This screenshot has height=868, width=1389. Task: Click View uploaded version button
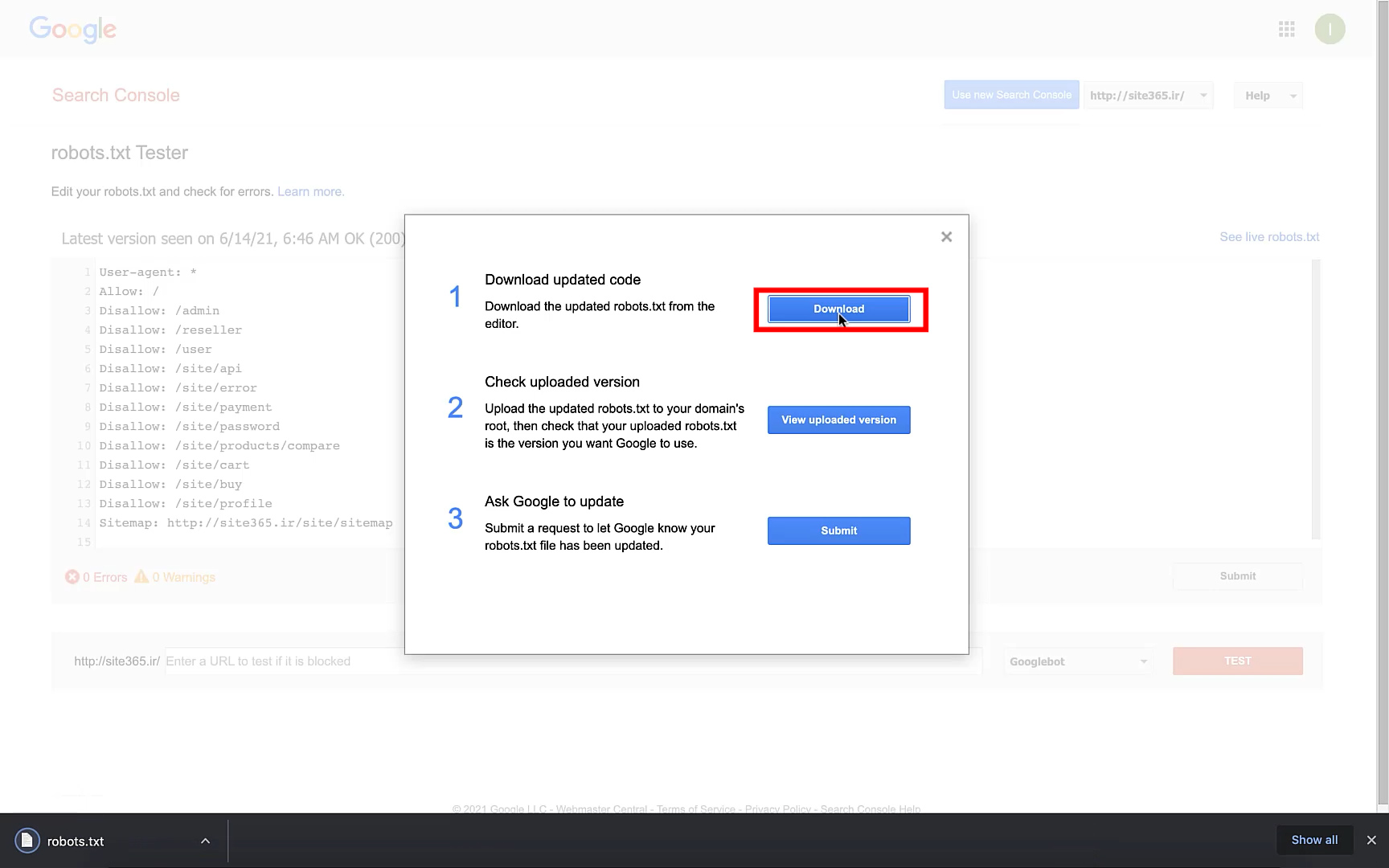(838, 420)
